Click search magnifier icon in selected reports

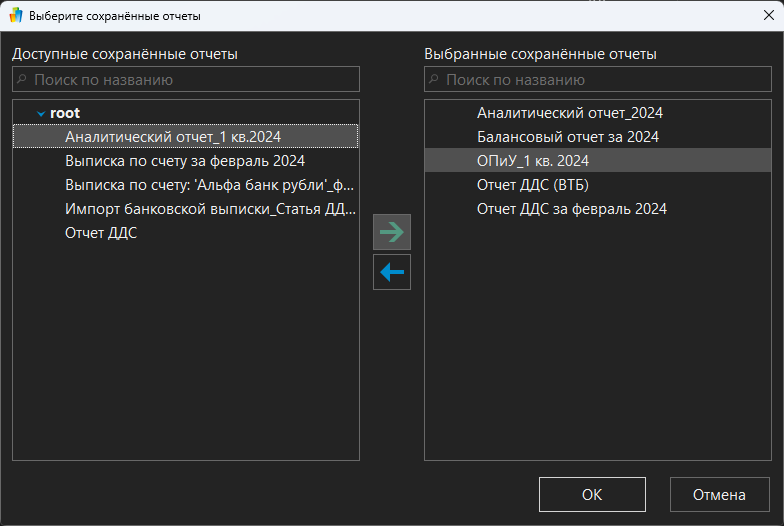click(x=435, y=79)
